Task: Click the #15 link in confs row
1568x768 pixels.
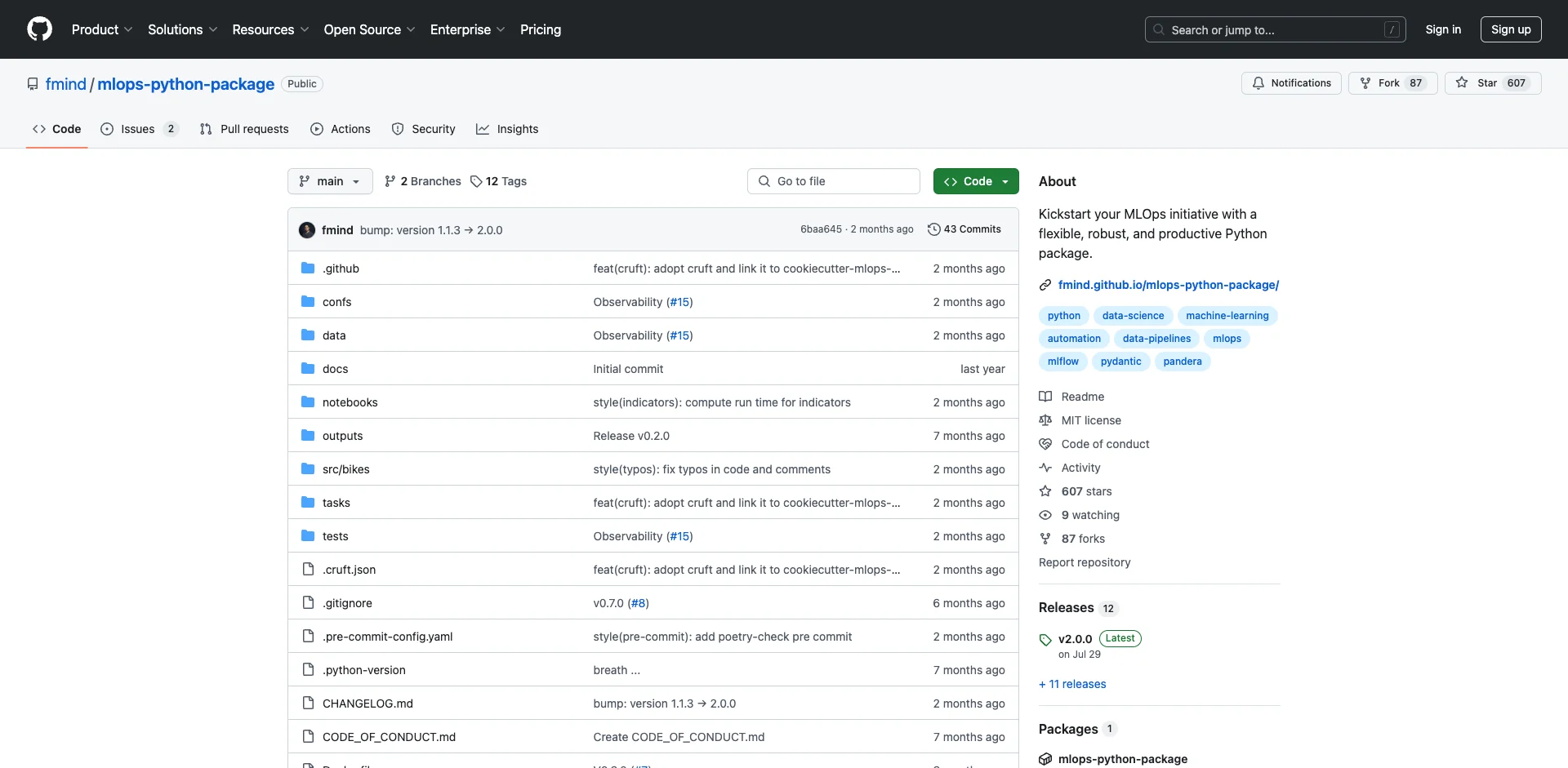Action: (679, 302)
